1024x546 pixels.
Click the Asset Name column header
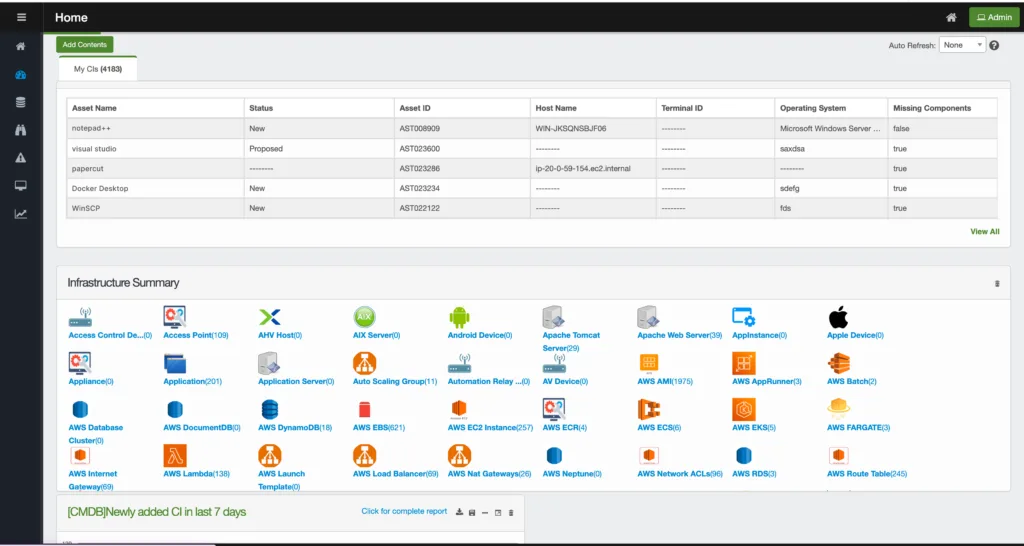pyautogui.click(x=155, y=108)
